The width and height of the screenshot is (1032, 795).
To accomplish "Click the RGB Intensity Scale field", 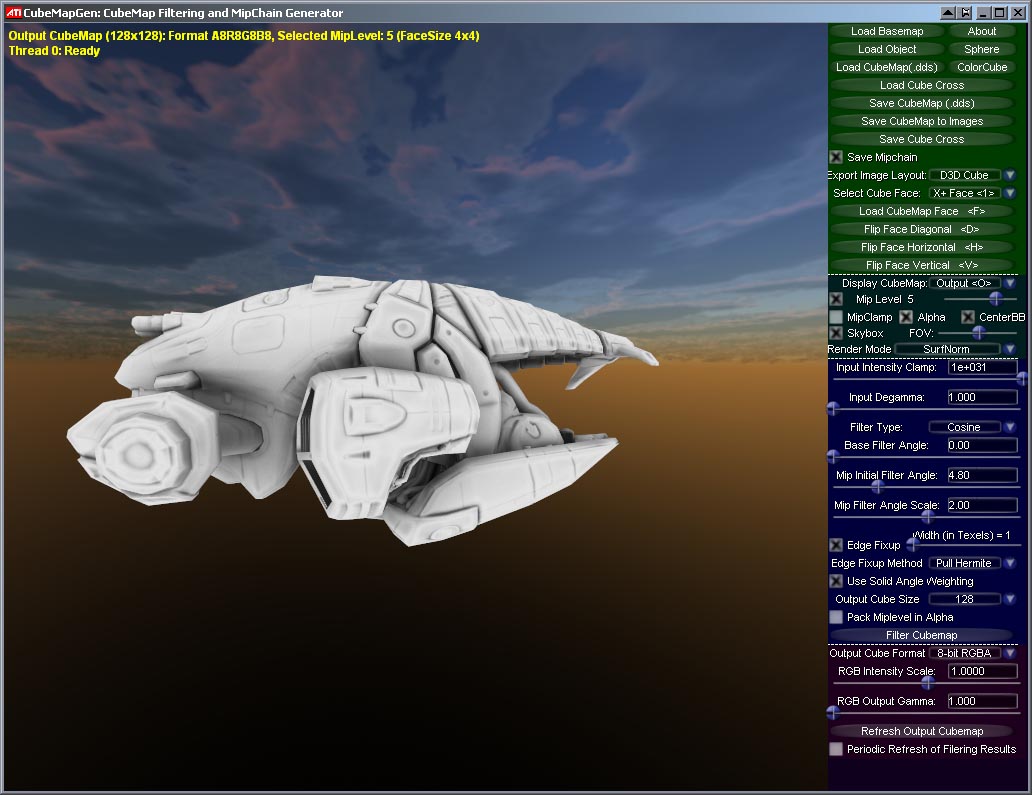I will 983,671.
